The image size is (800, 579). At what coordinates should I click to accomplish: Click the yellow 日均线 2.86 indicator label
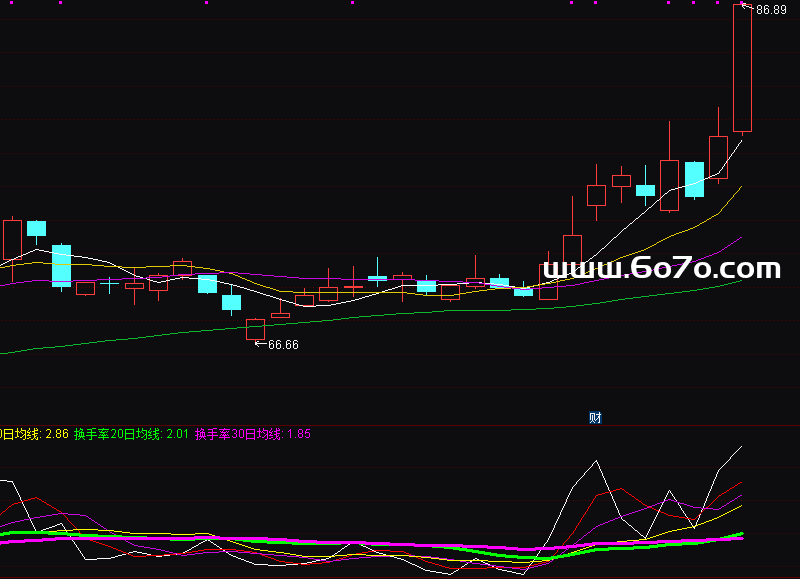coord(34,434)
